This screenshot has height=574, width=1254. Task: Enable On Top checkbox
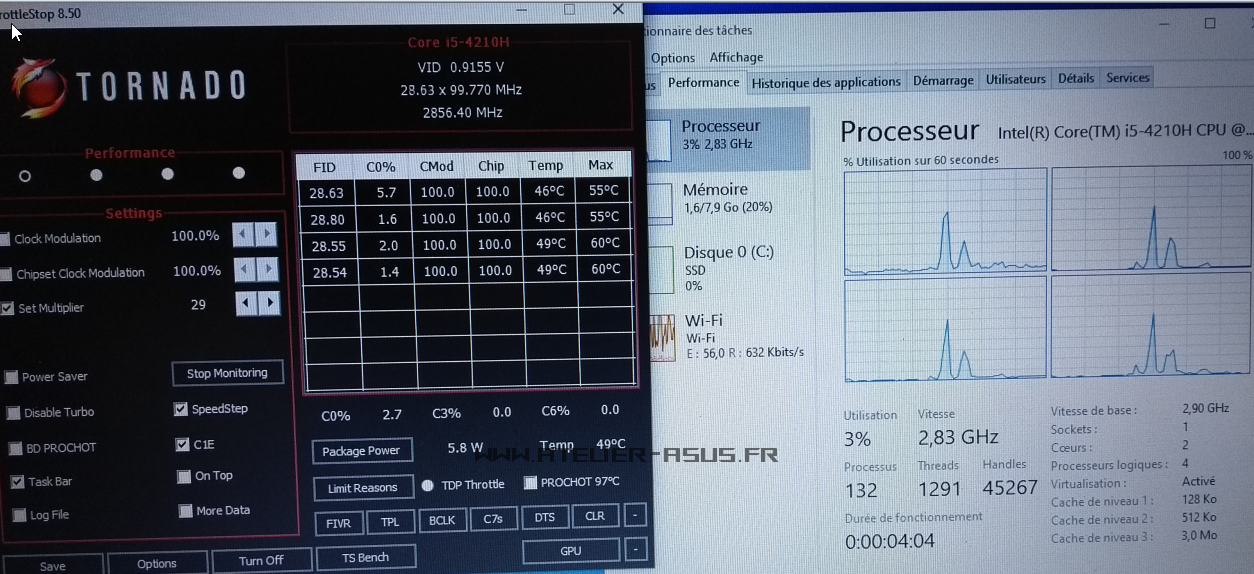coord(184,477)
